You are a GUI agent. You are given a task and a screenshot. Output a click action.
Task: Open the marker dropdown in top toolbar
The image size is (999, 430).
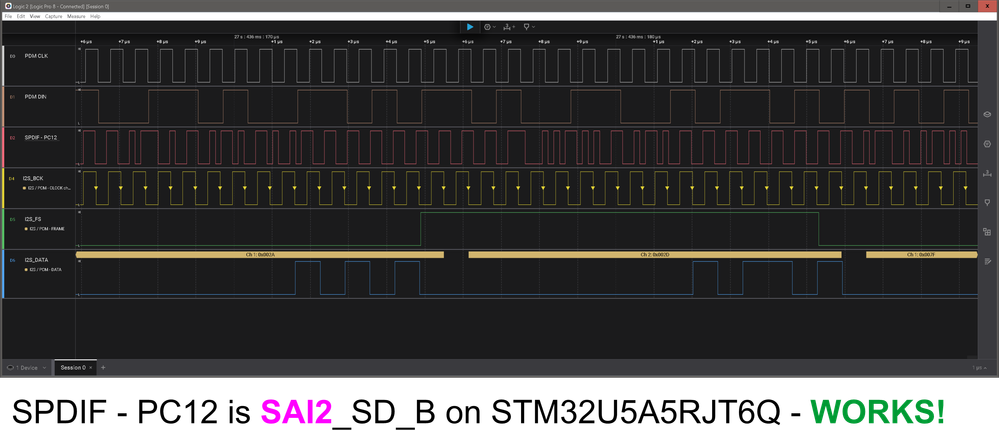pyautogui.click(x=529, y=27)
